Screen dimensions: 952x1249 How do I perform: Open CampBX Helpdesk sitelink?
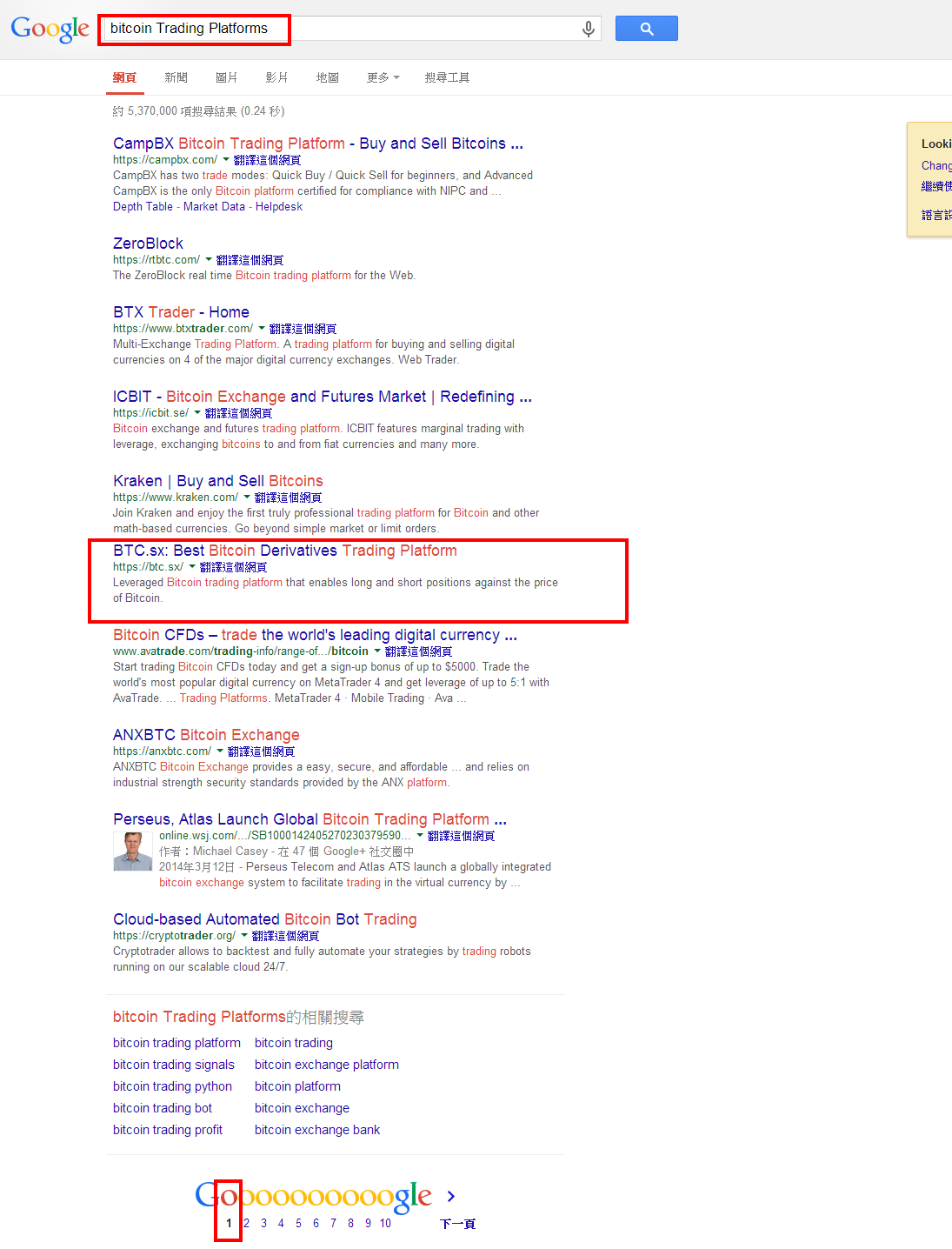coord(279,206)
